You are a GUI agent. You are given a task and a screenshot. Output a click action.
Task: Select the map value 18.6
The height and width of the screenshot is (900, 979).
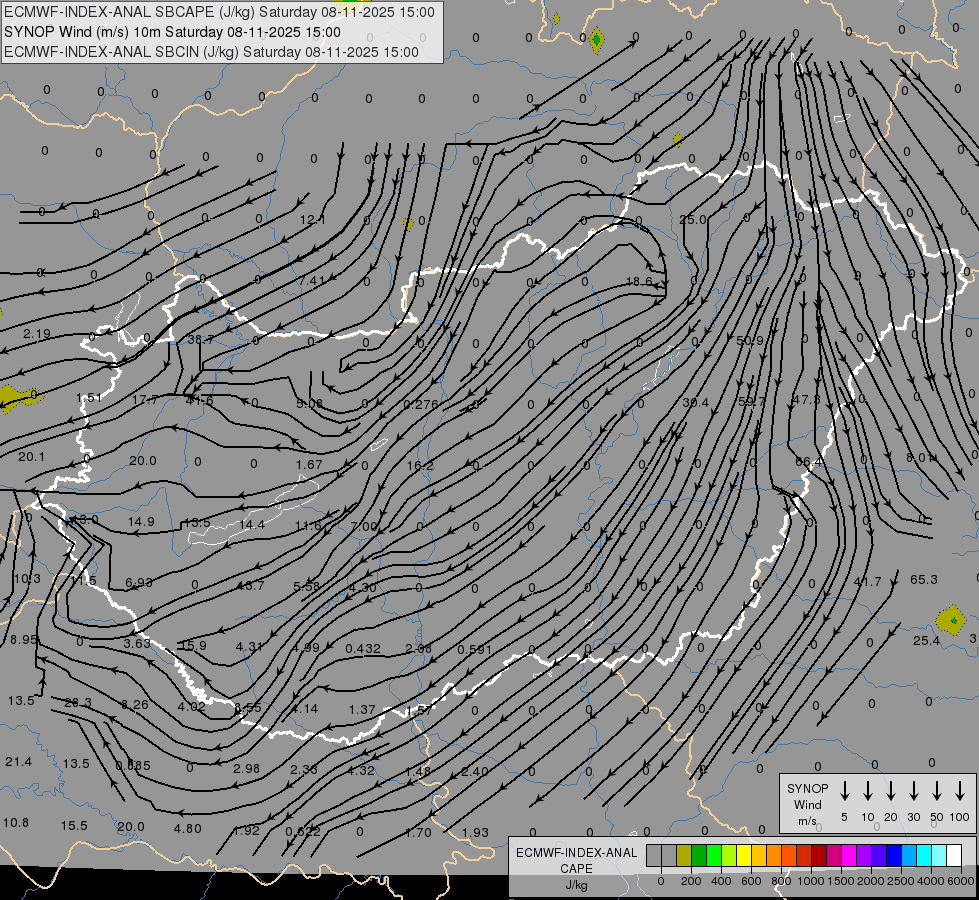click(639, 282)
